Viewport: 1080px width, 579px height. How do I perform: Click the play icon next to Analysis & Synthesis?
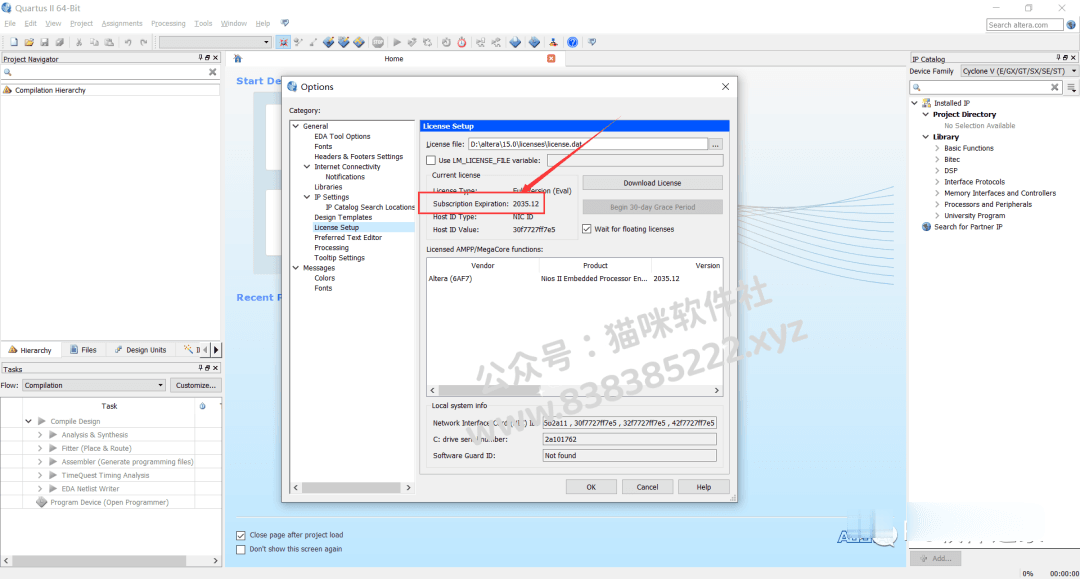(53, 434)
